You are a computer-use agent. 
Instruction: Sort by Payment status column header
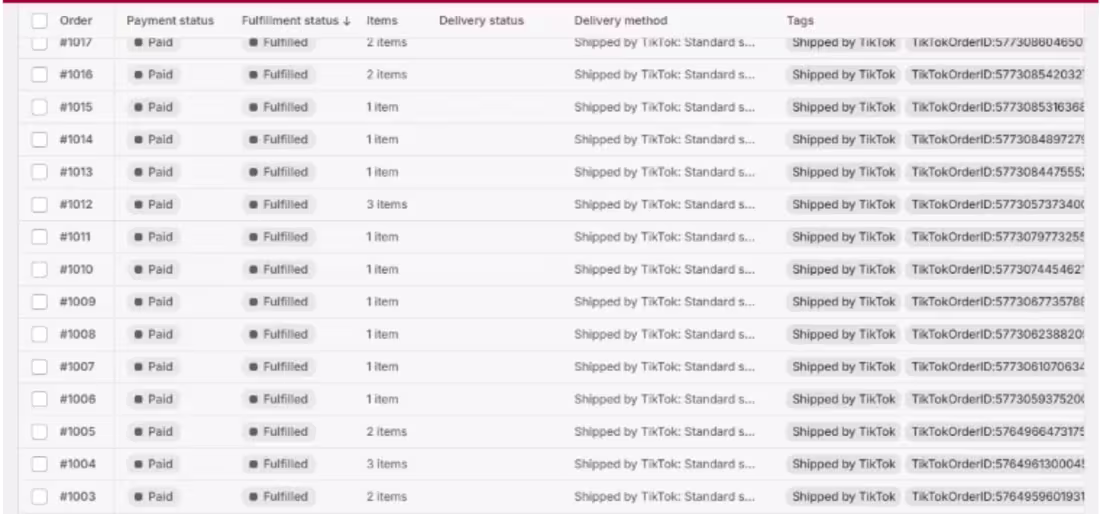pos(170,20)
